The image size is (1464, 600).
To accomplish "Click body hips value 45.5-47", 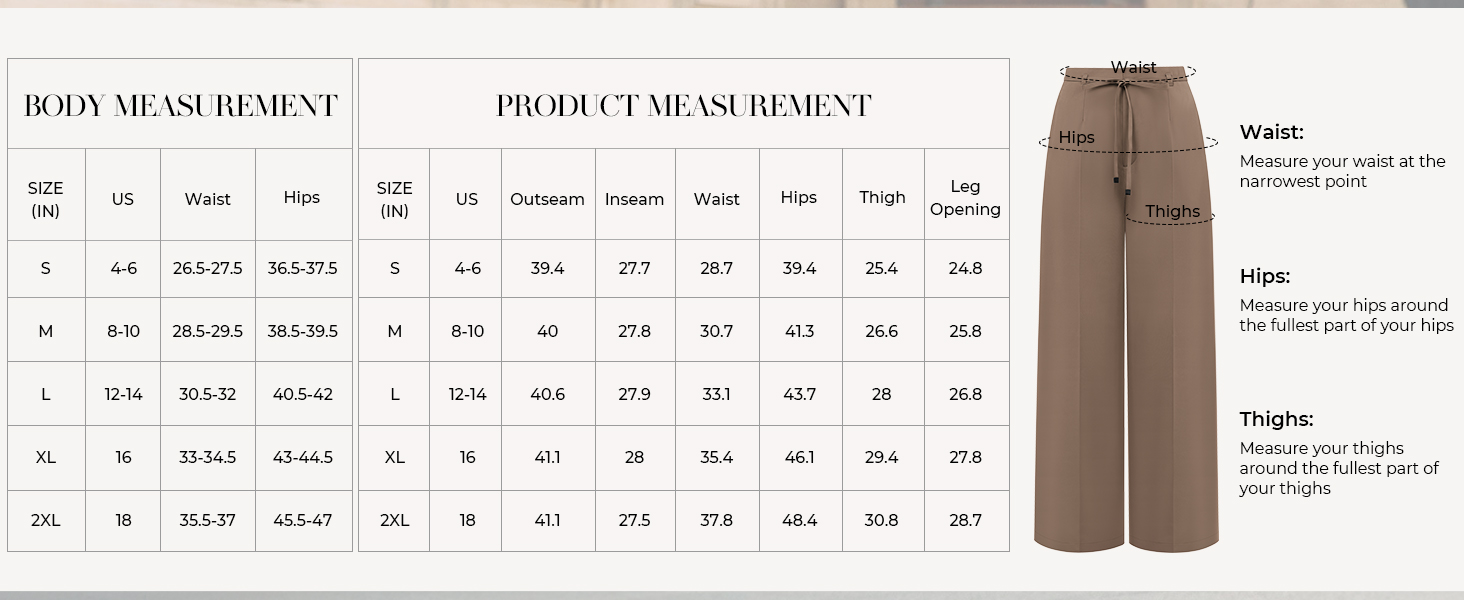I will 302,520.
